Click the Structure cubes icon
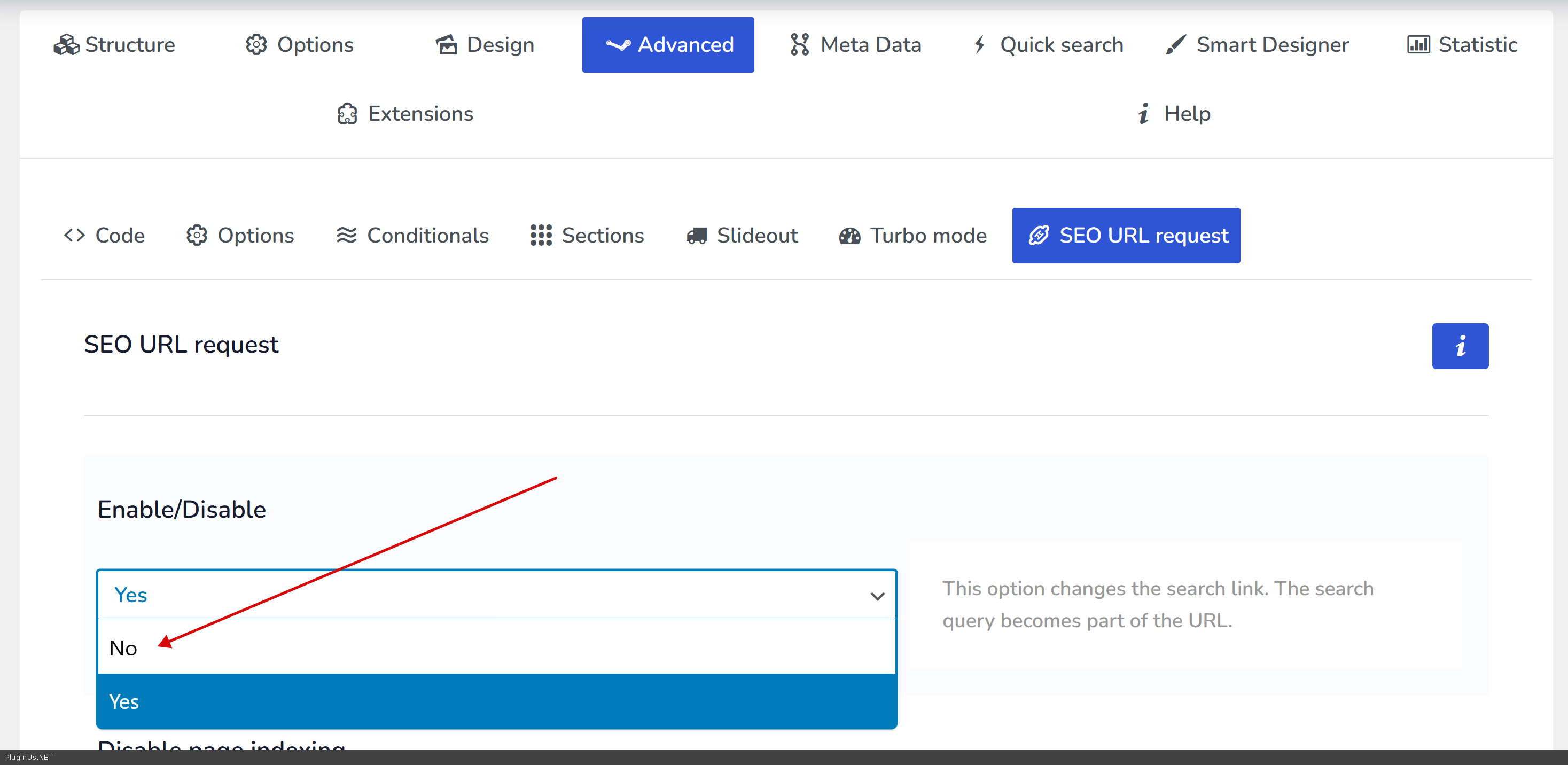 tap(66, 45)
